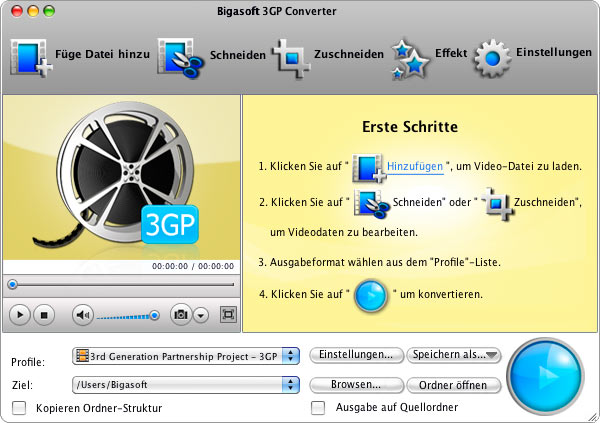This screenshot has height=423, width=600.
Task: Click the volume slider knob
Action: tap(154, 315)
